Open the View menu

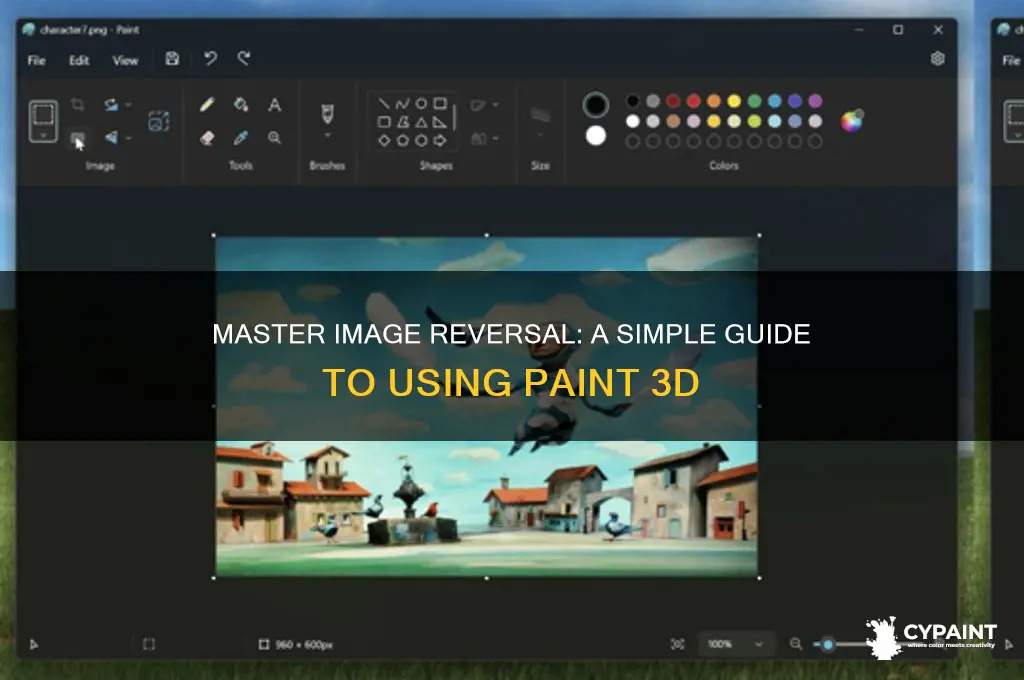pyautogui.click(x=125, y=60)
